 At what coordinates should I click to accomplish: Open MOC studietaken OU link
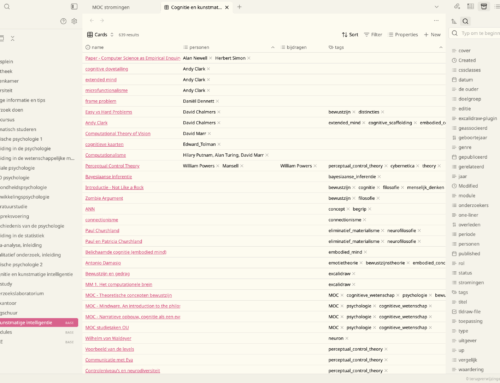click(x=107, y=328)
